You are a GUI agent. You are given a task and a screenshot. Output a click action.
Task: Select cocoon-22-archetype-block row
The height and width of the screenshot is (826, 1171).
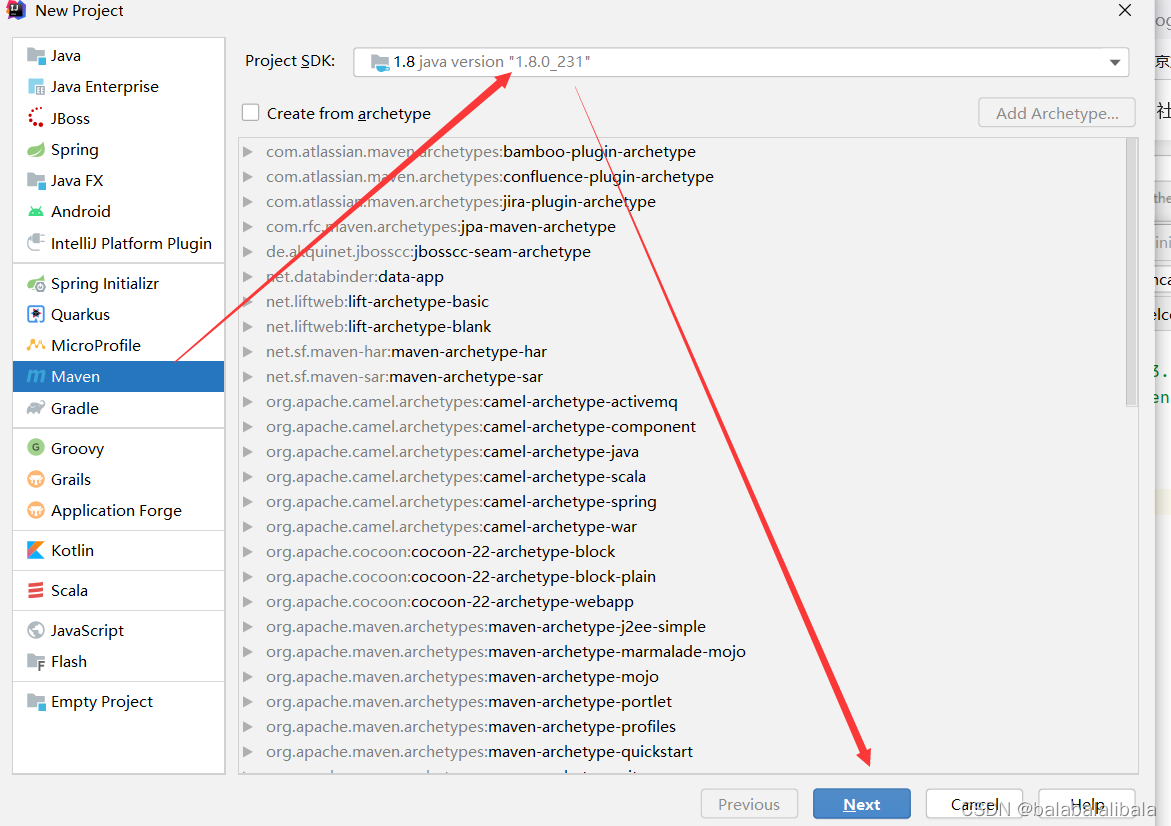[x=683, y=552]
